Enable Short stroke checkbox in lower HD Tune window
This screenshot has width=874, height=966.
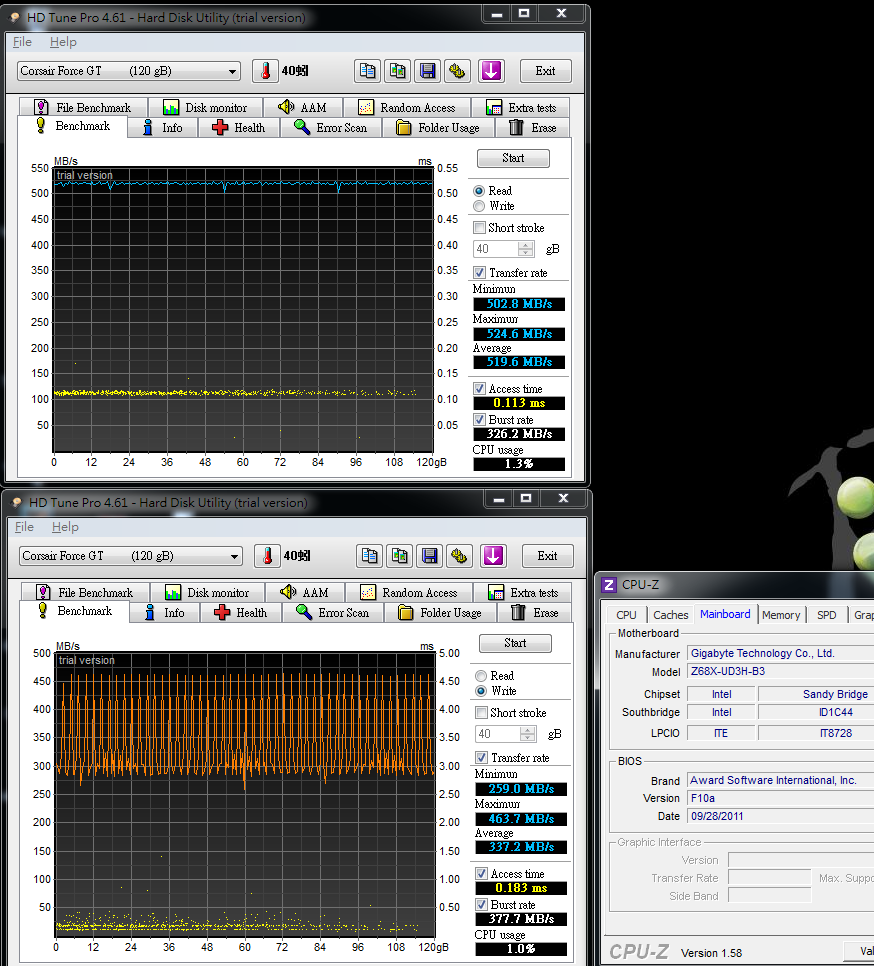click(x=481, y=712)
